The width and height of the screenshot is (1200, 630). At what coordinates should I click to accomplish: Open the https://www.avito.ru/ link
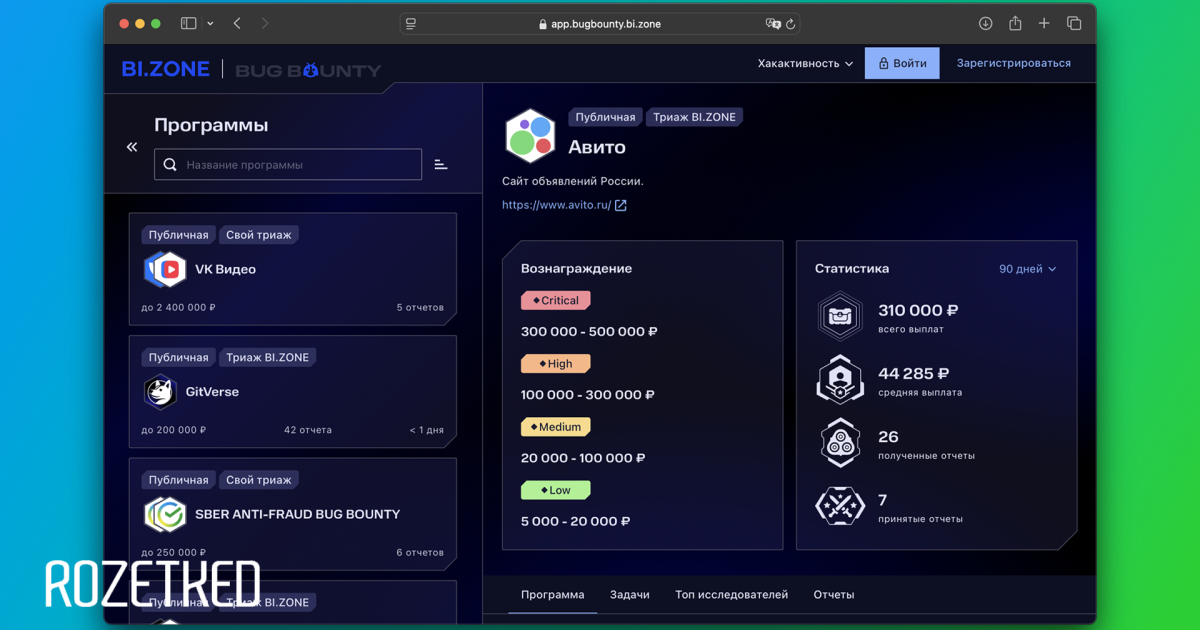[x=556, y=205]
